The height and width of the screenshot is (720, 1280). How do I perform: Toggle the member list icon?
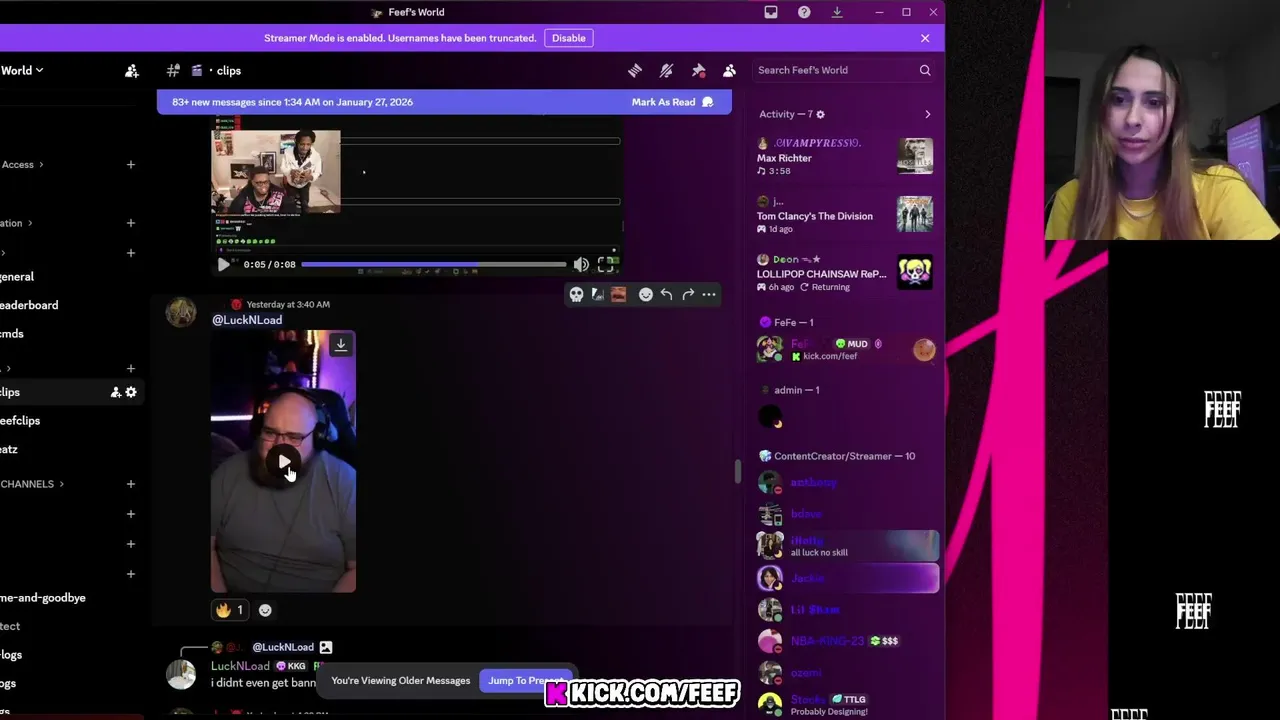[729, 70]
